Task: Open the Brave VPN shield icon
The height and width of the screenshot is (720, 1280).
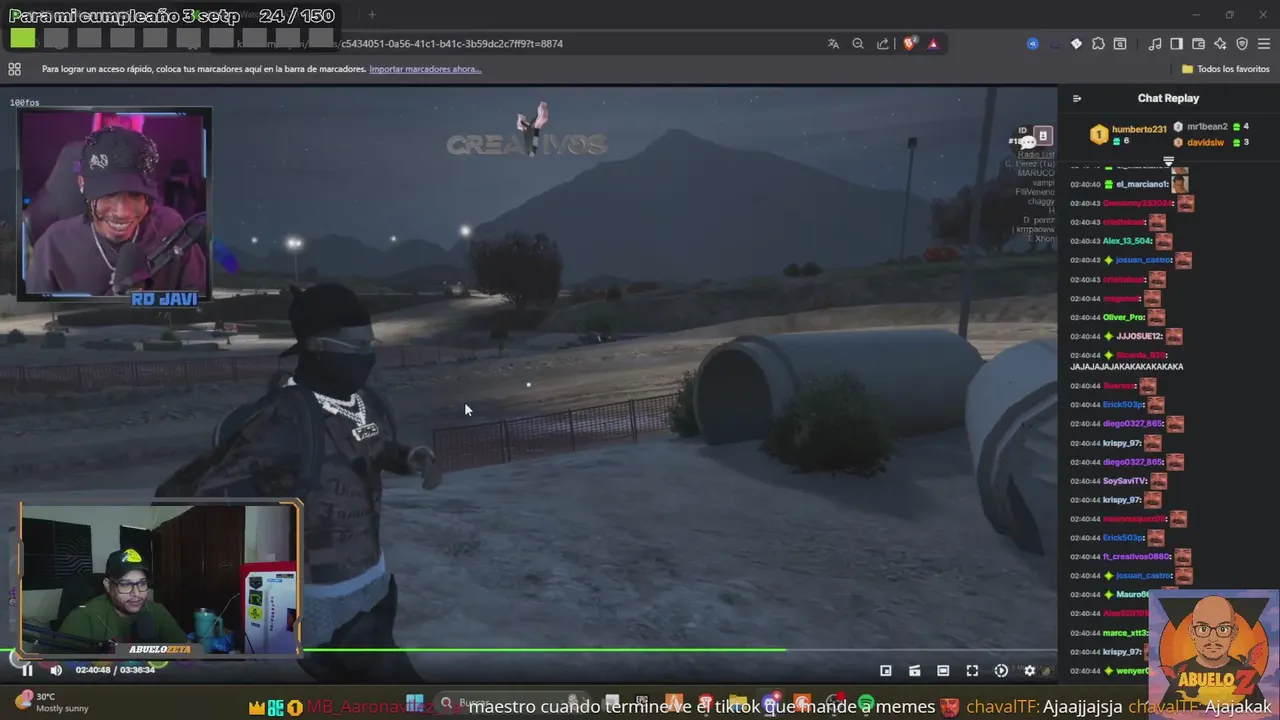Action: point(1242,44)
